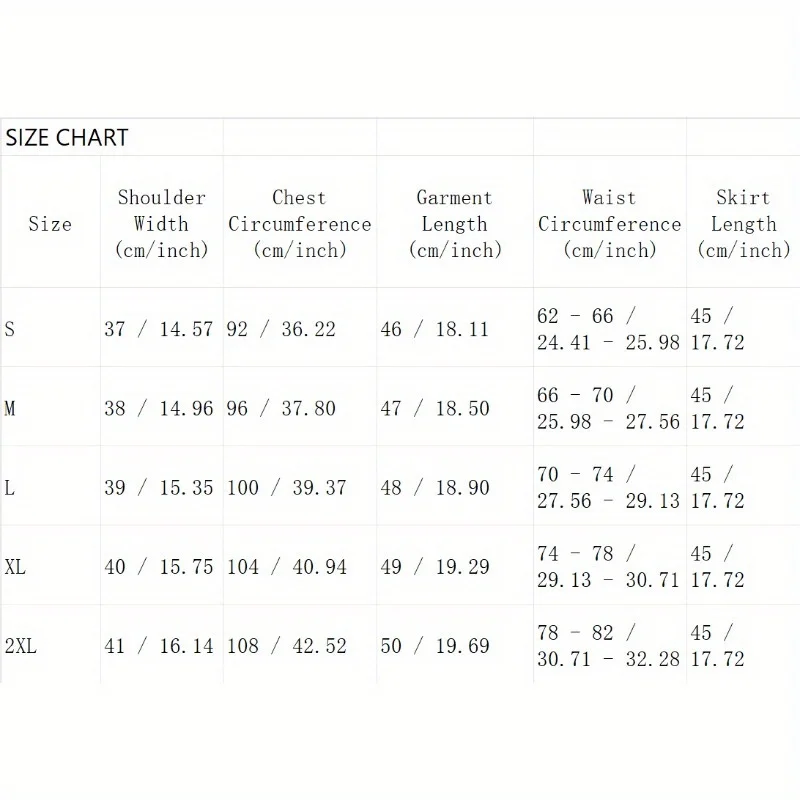Click the 37 / 14.57 shoulder width cell

click(158, 329)
